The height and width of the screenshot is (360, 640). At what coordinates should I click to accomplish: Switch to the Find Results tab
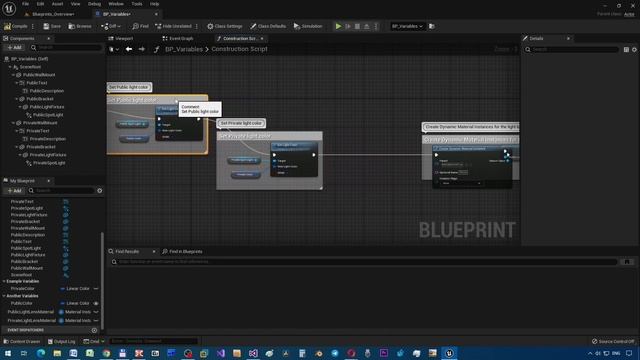pyautogui.click(x=127, y=251)
